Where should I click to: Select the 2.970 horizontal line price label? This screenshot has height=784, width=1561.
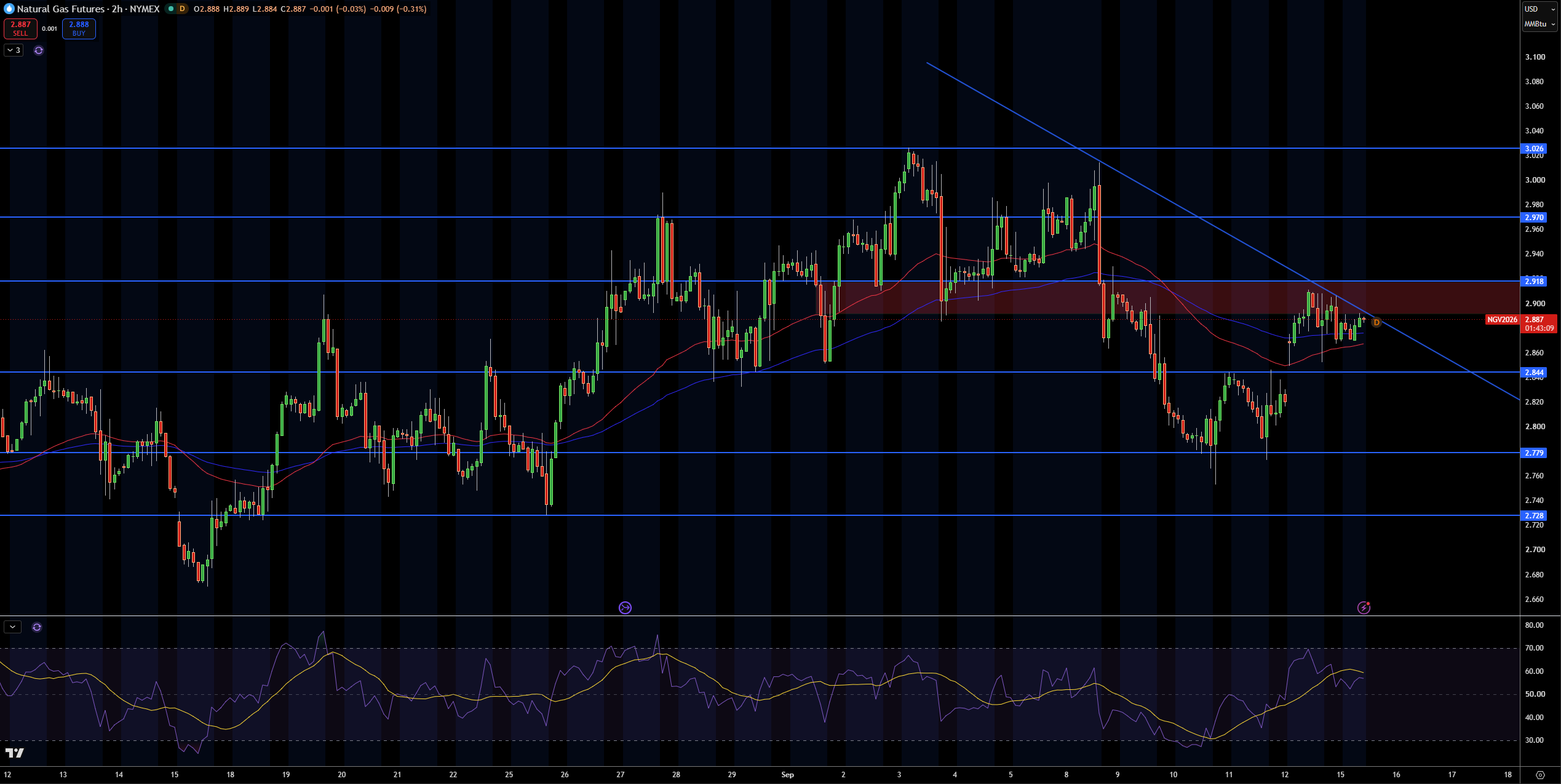click(1534, 217)
